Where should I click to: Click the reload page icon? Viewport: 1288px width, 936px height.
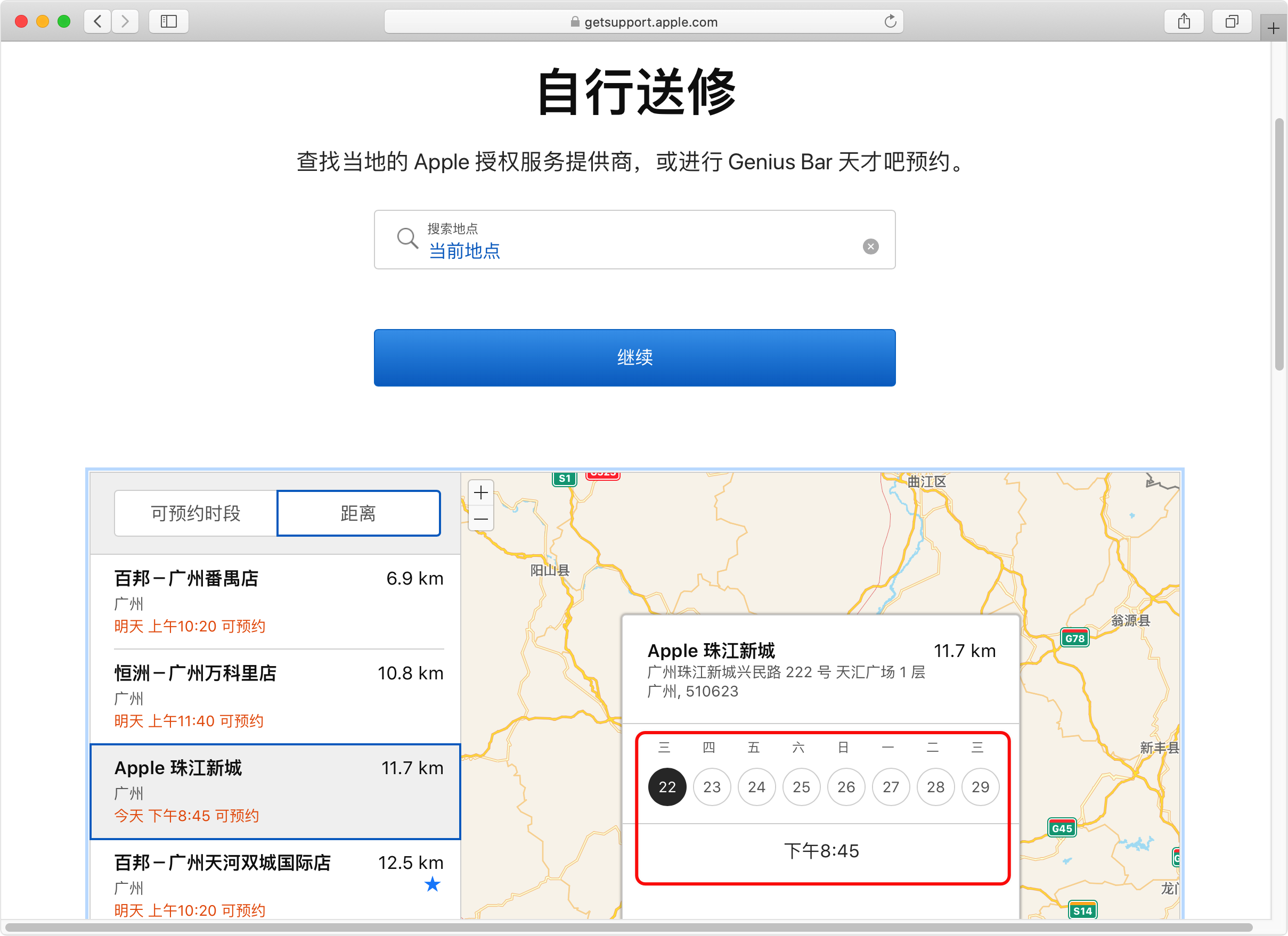click(890, 22)
